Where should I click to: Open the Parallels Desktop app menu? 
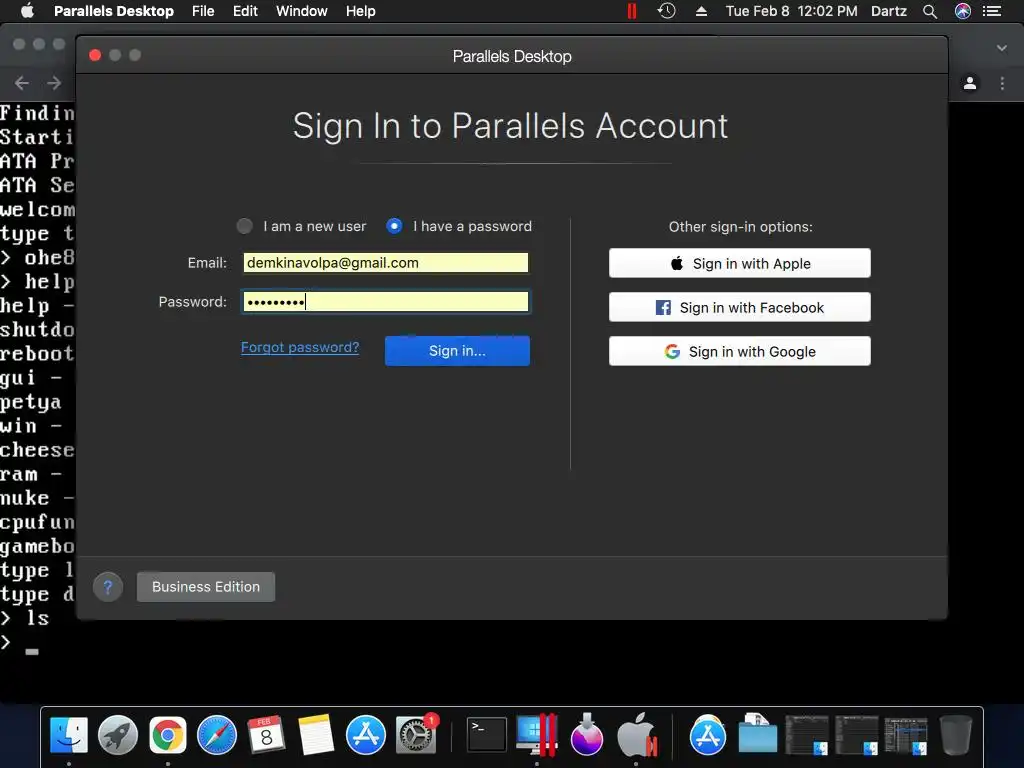[x=114, y=11]
